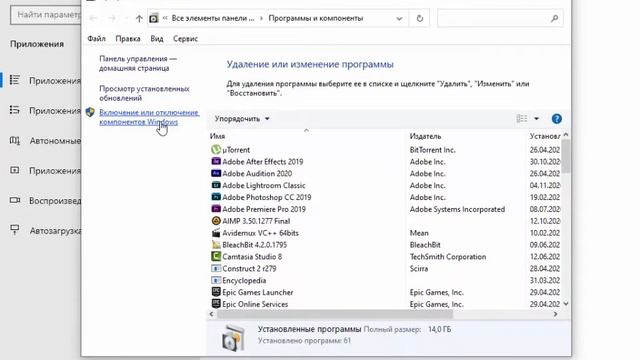640x360 pixels.
Task: Focus the Settings Найти параметр search box
Action: pos(46,15)
